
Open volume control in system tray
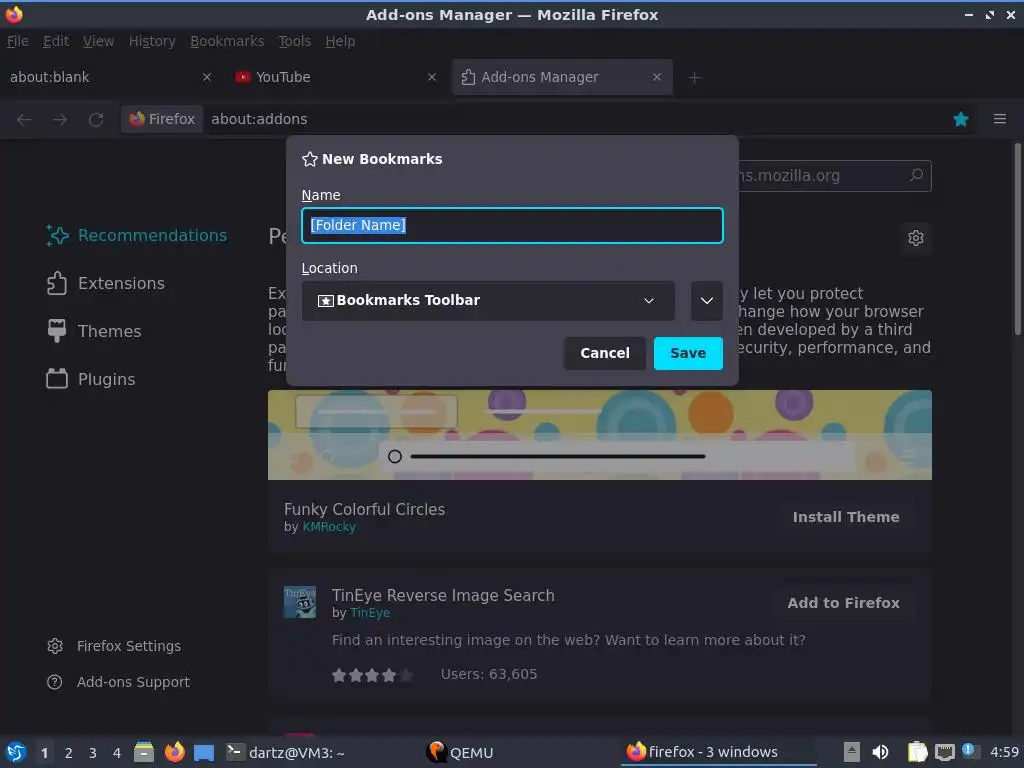tap(880, 752)
